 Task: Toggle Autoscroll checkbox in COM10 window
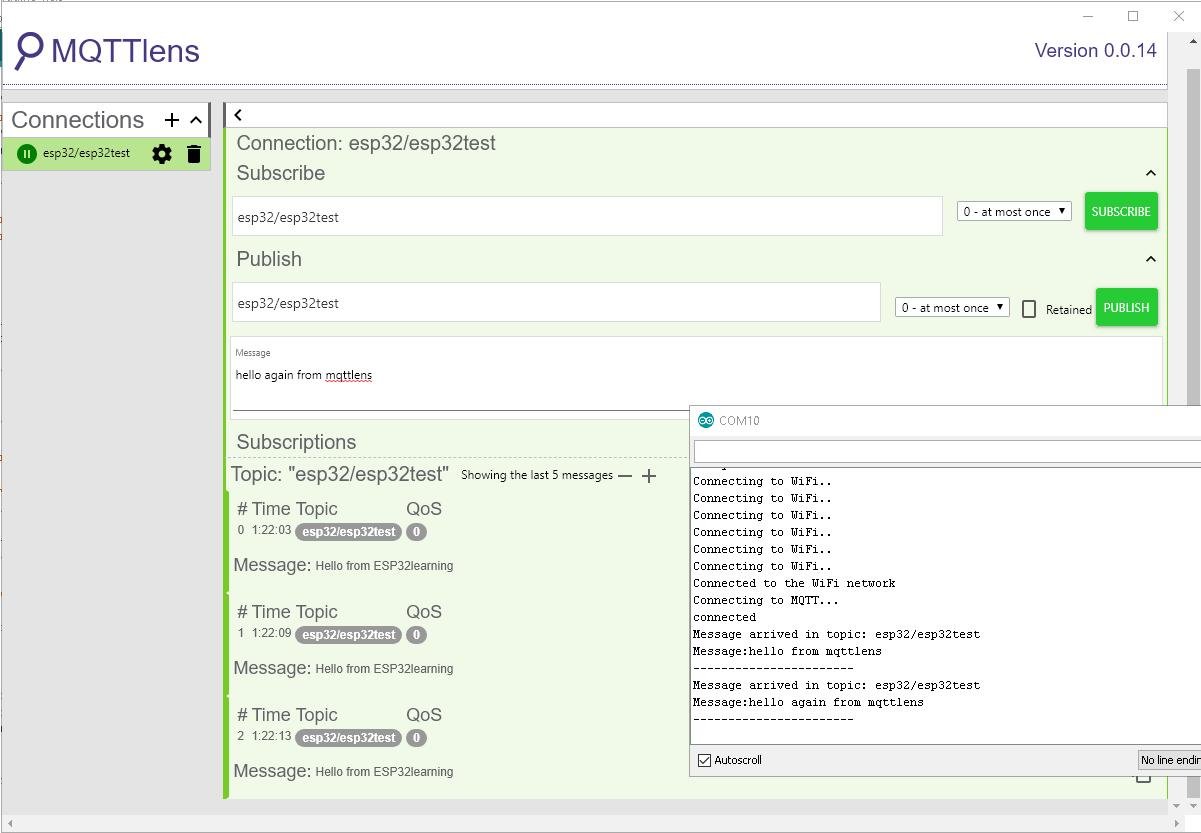pyautogui.click(x=704, y=761)
